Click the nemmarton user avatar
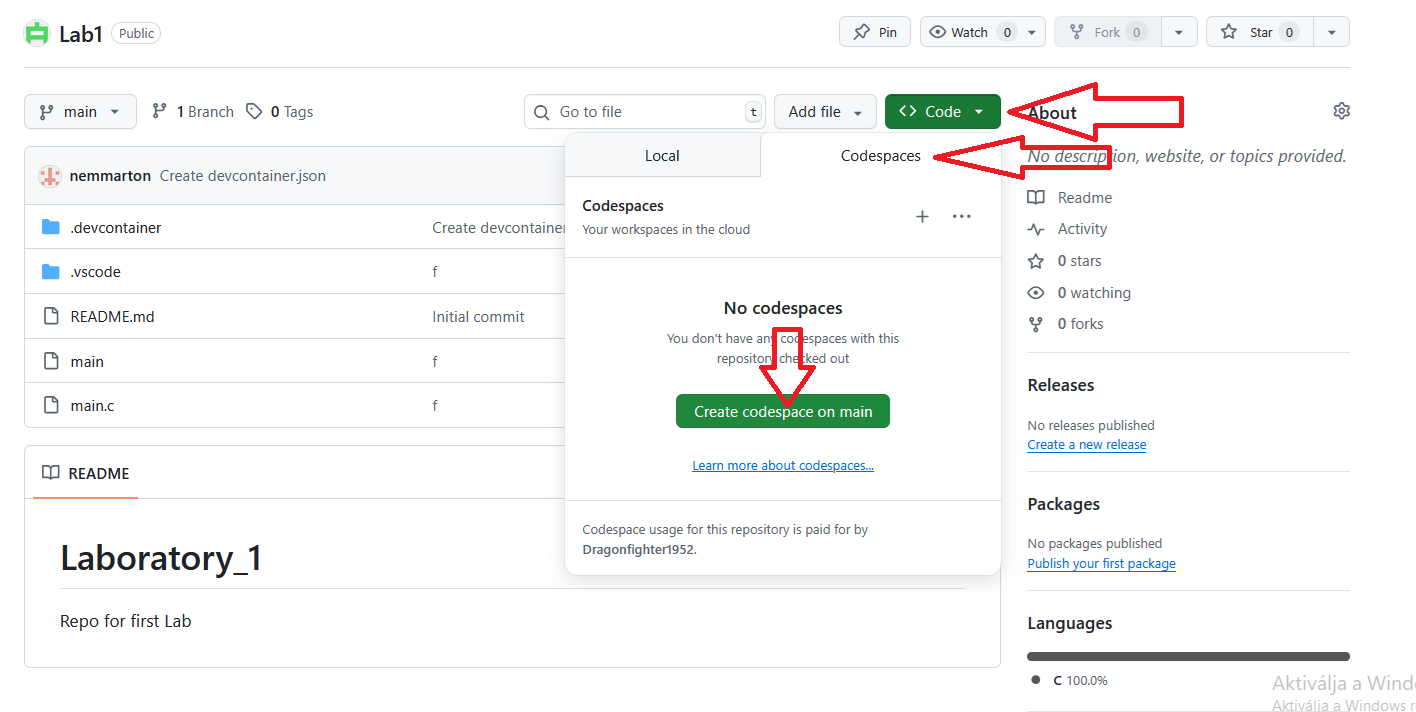The height and width of the screenshot is (712, 1416). (50, 176)
